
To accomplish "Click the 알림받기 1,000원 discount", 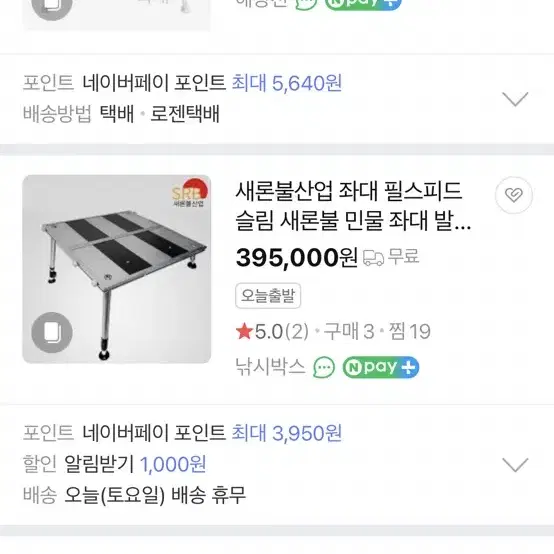I will pyautogui.click(x=135, y=464).
